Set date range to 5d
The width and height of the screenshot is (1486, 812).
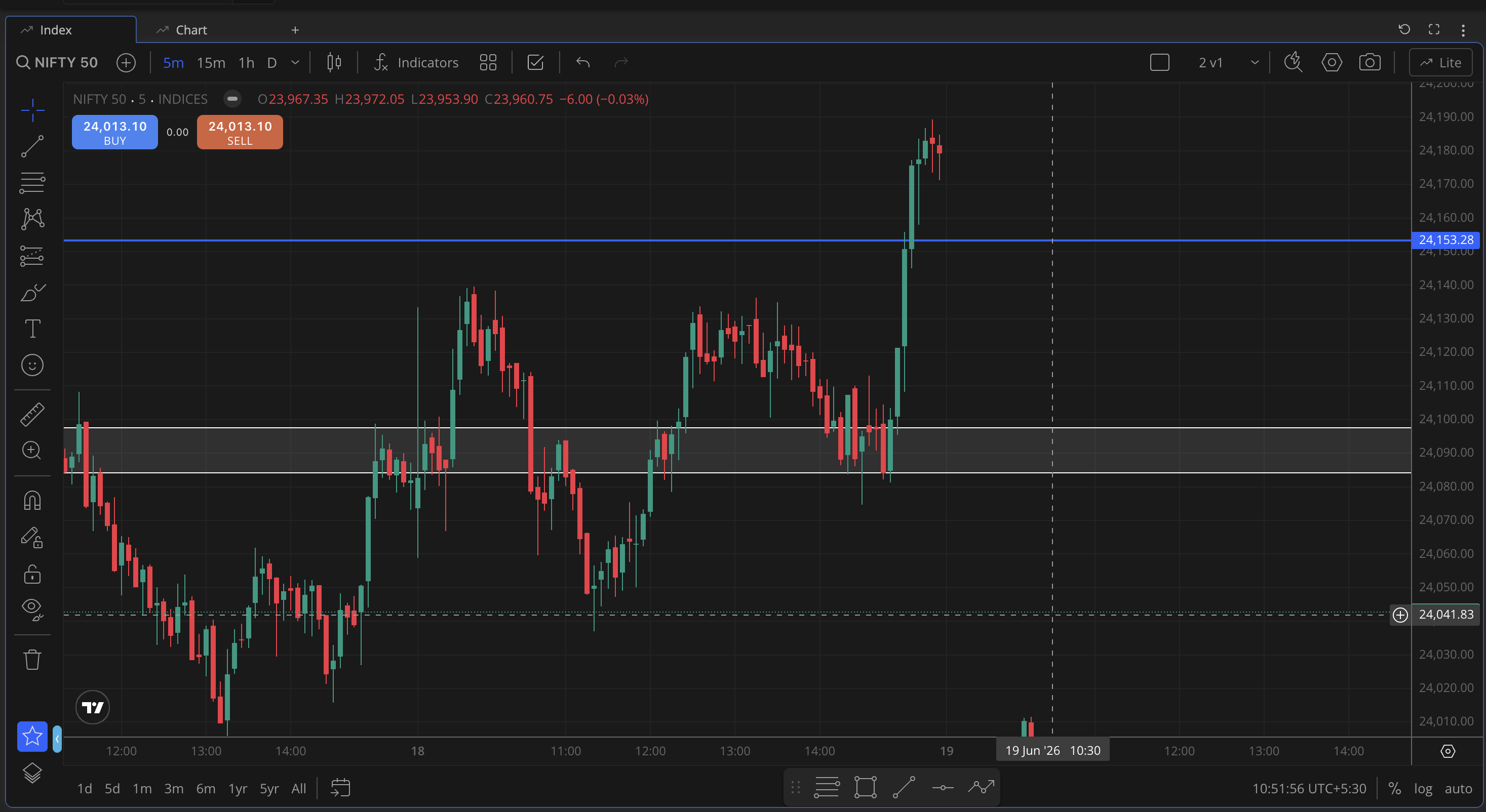pos(112,788)
